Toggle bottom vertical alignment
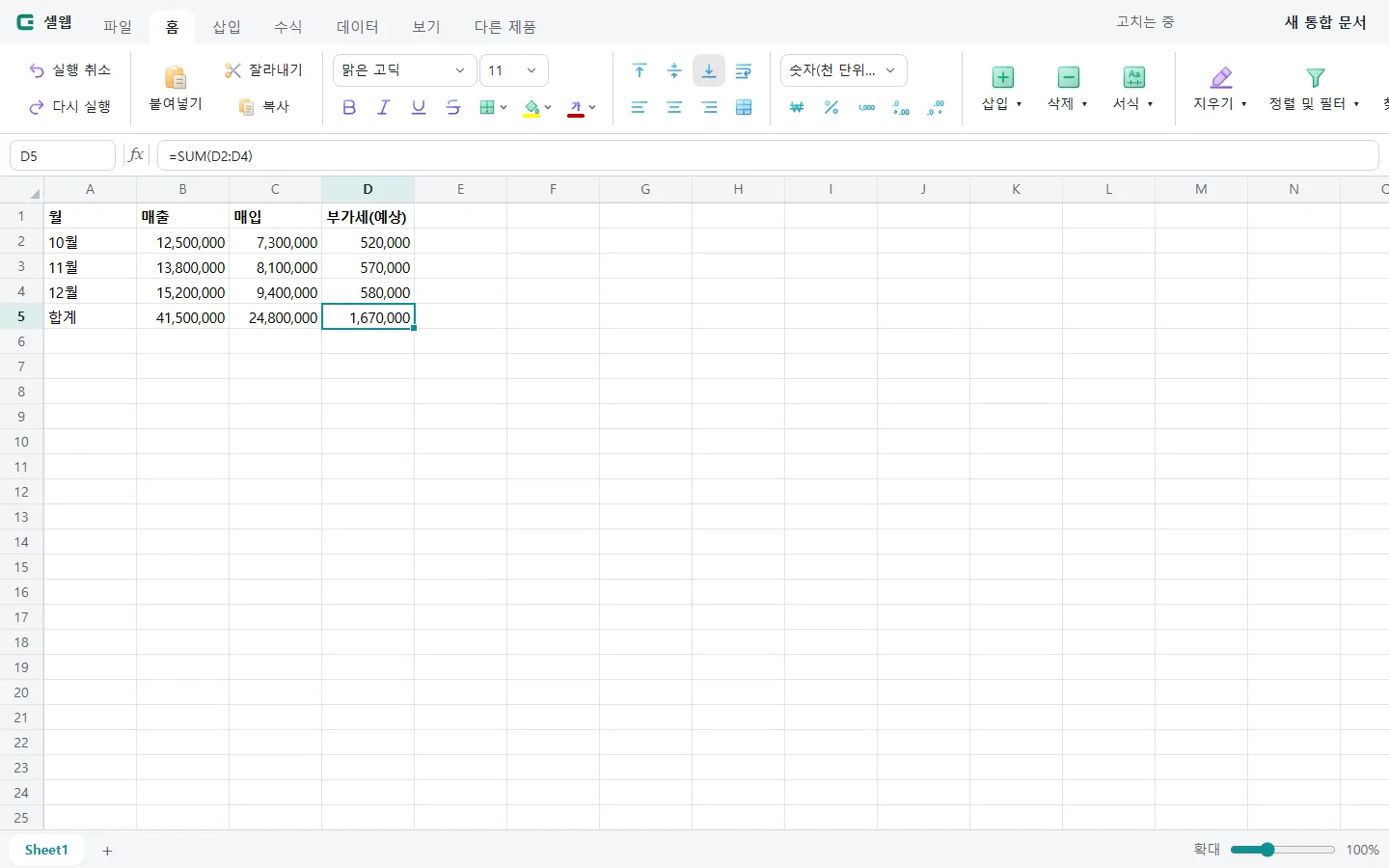The image size is (1389, 868). 709,70
